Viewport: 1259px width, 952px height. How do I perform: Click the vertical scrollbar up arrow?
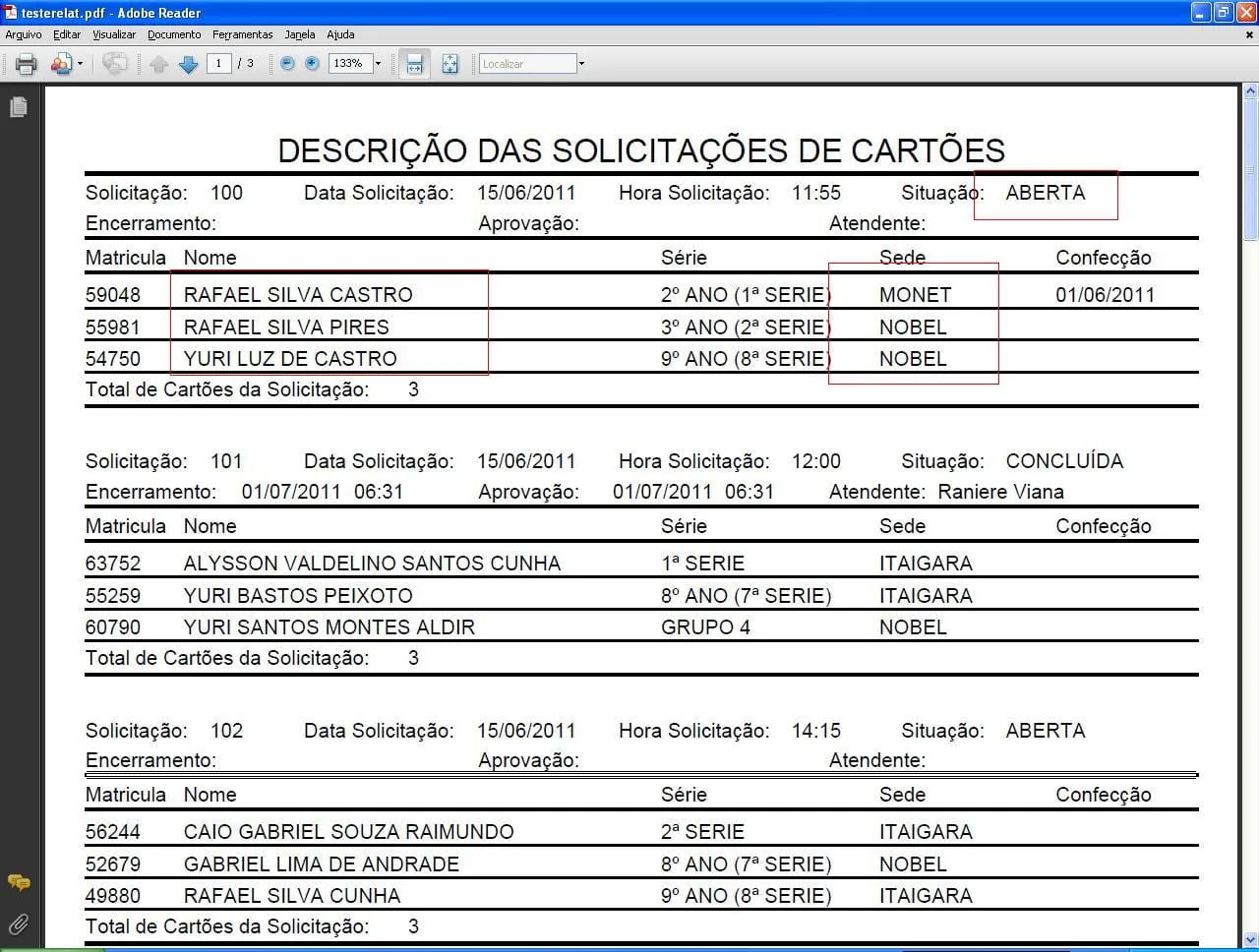point(1250,91)
